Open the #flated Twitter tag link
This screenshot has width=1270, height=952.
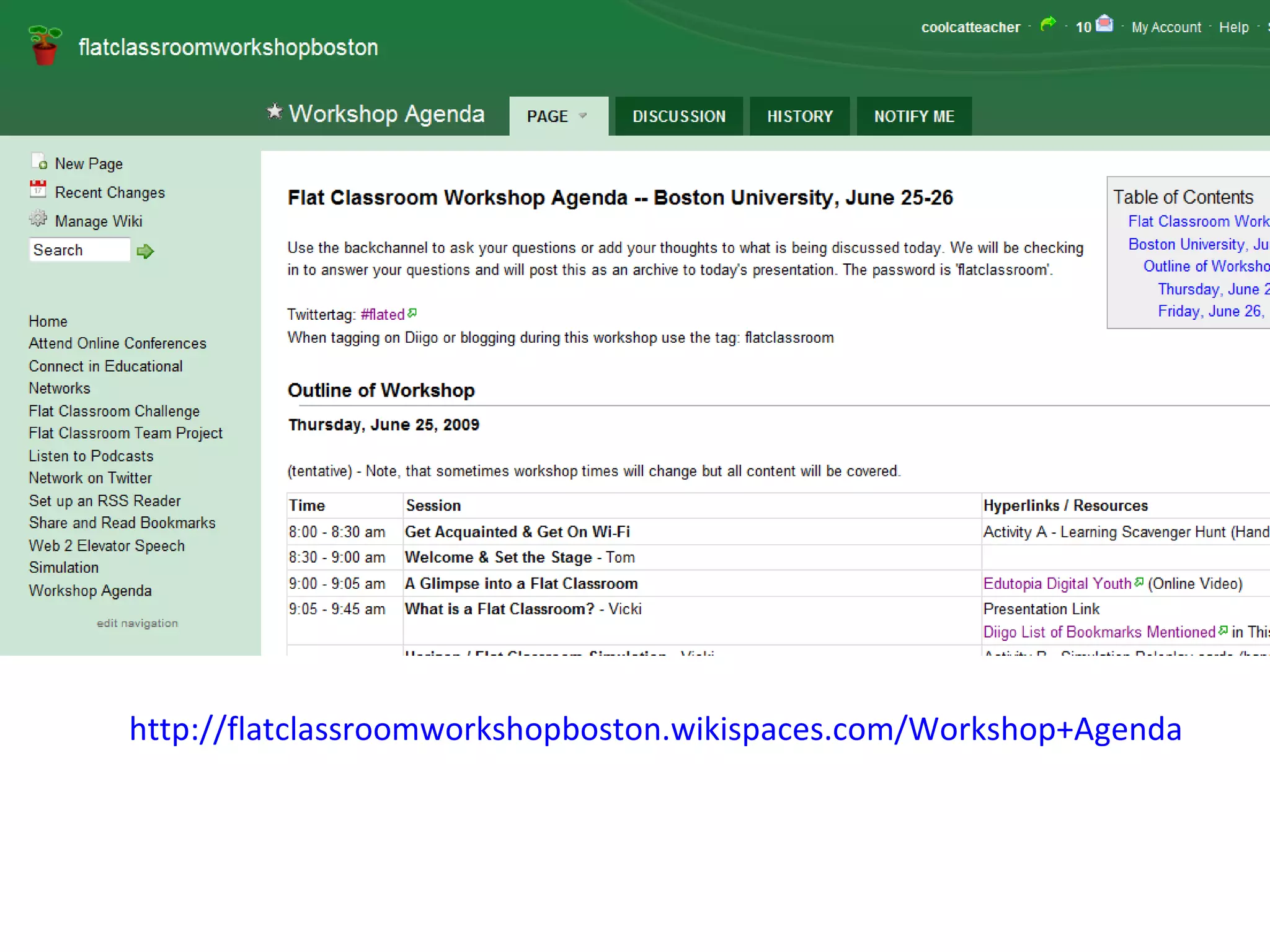pyautogui.click(x=383, y=315)
